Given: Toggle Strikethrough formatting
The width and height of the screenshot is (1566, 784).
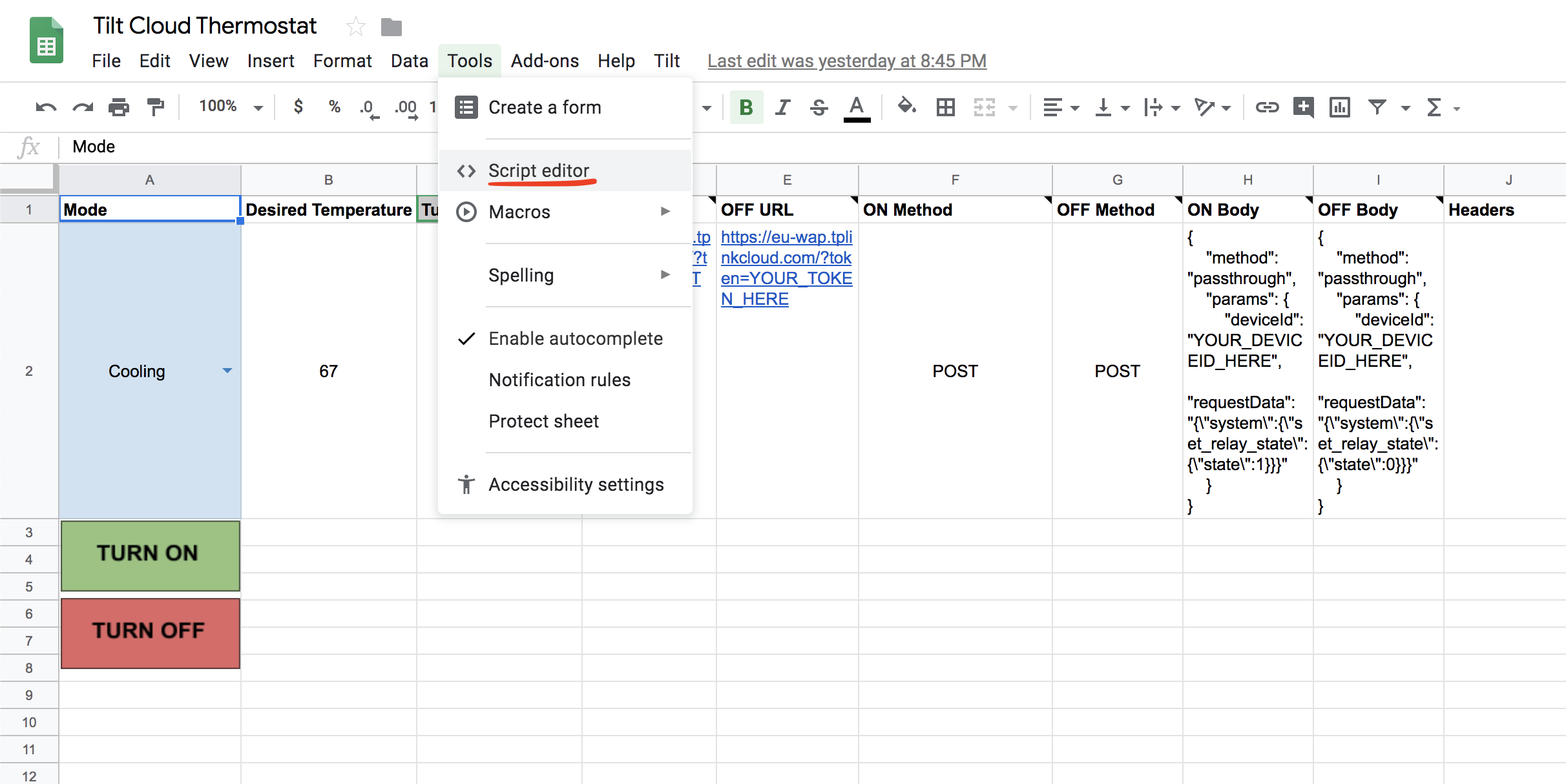Looking at the screenshot, I should click(x=819, y=107).
